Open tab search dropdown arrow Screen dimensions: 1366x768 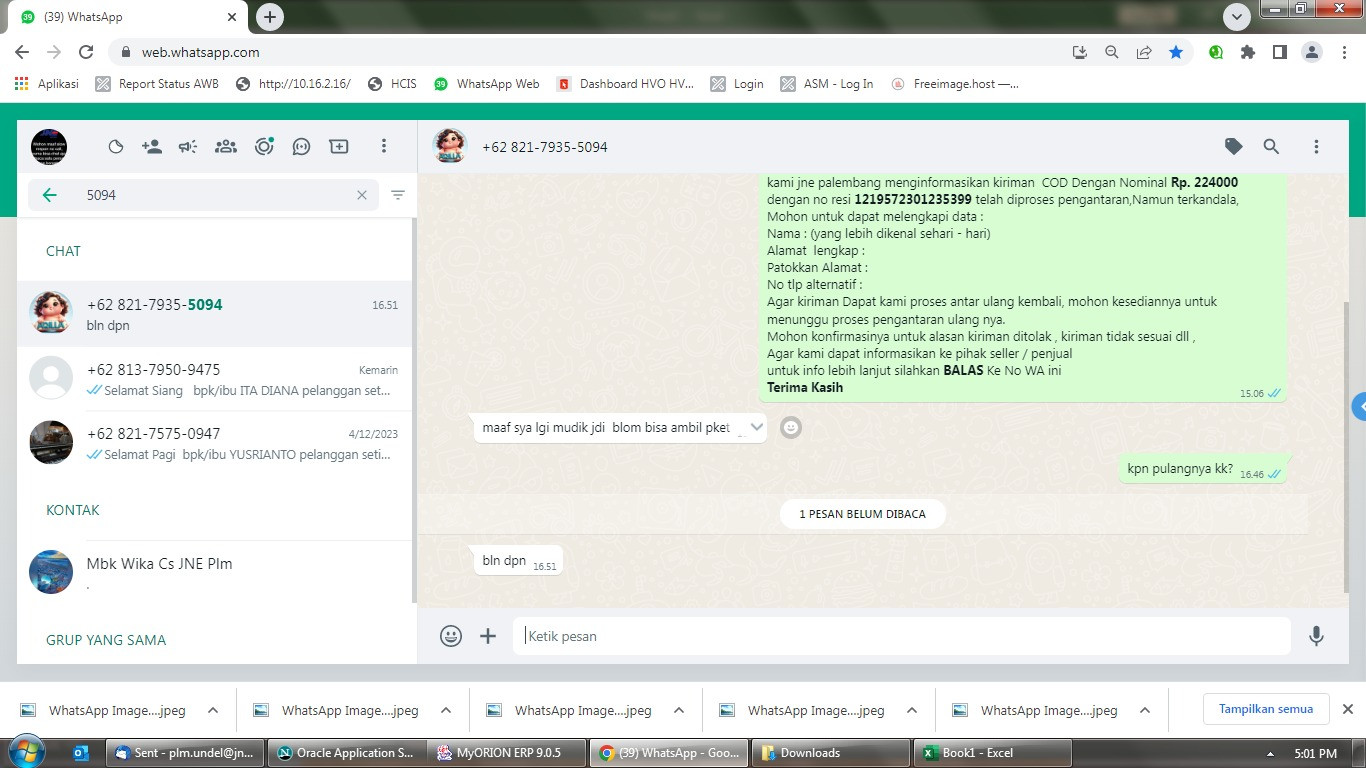pyautogui.click(x=1237, y=17)
